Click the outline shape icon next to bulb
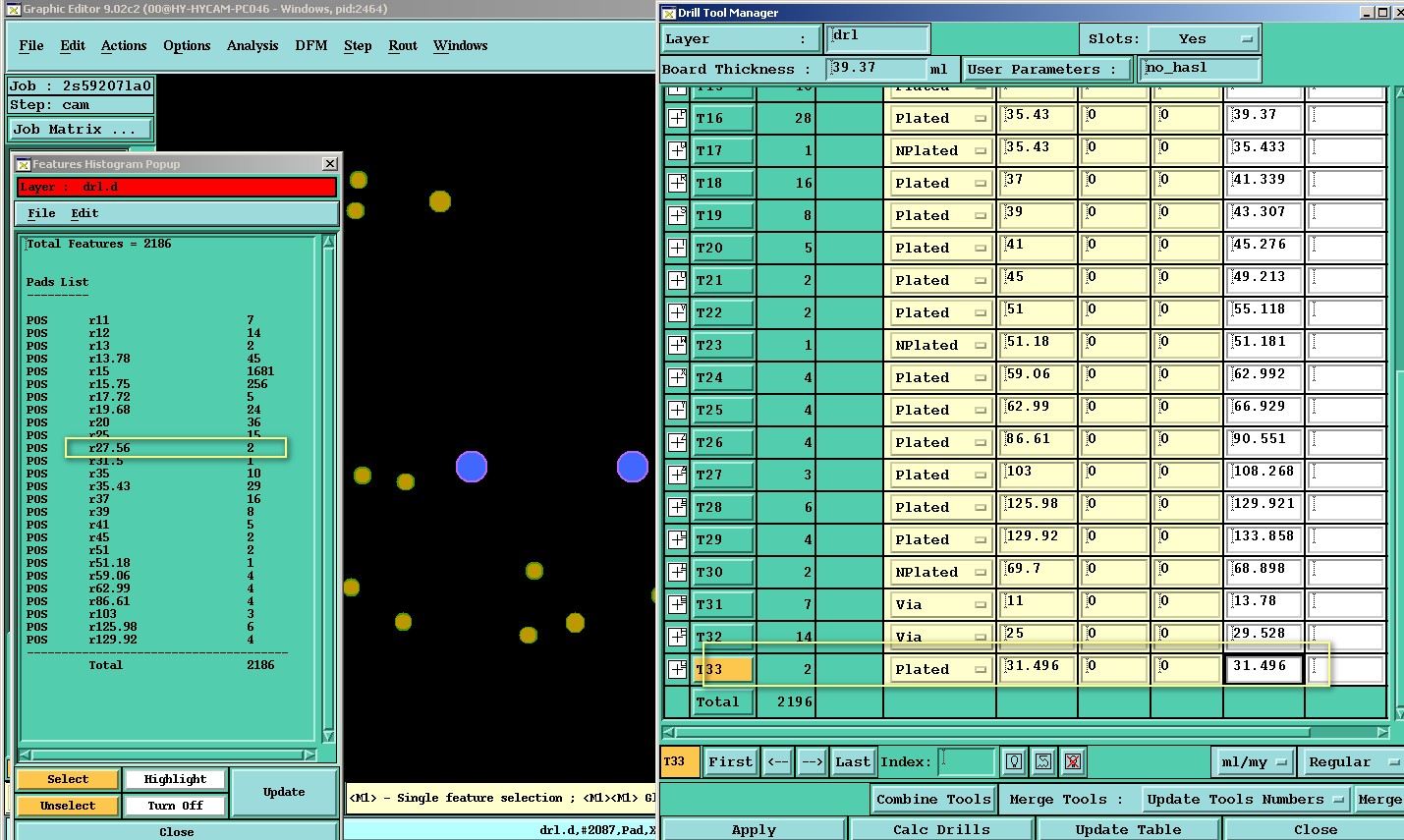This screenshot has width=1404, height=840. coord(1043,761)
